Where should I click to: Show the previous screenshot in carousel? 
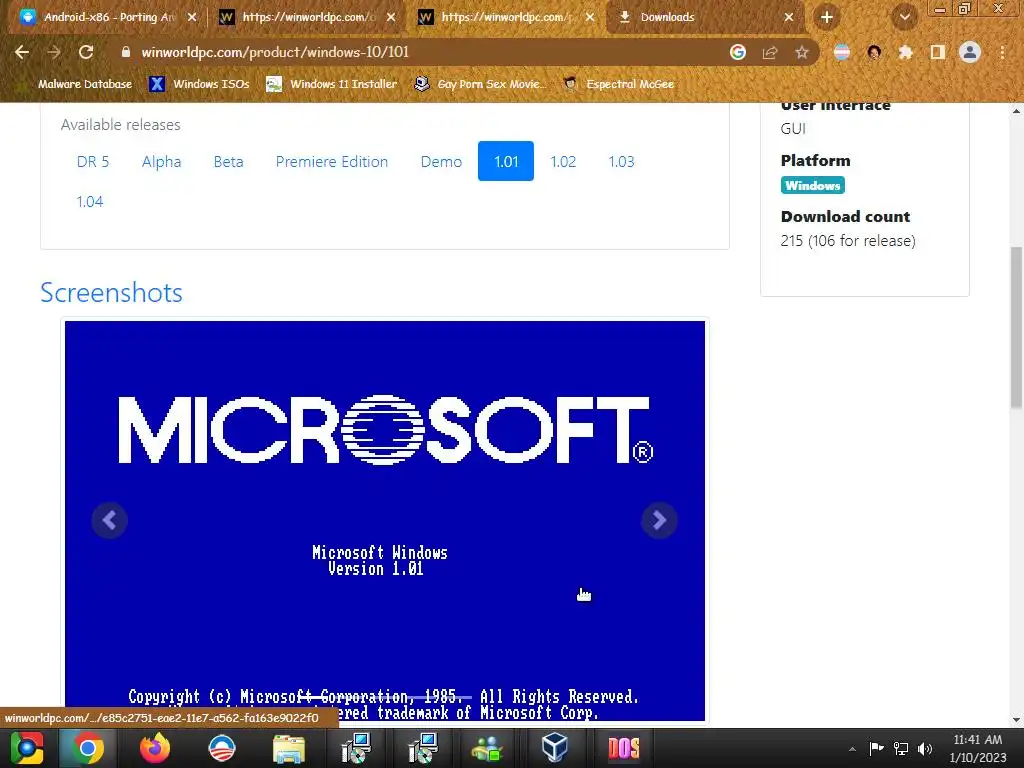tap(109, 520)
